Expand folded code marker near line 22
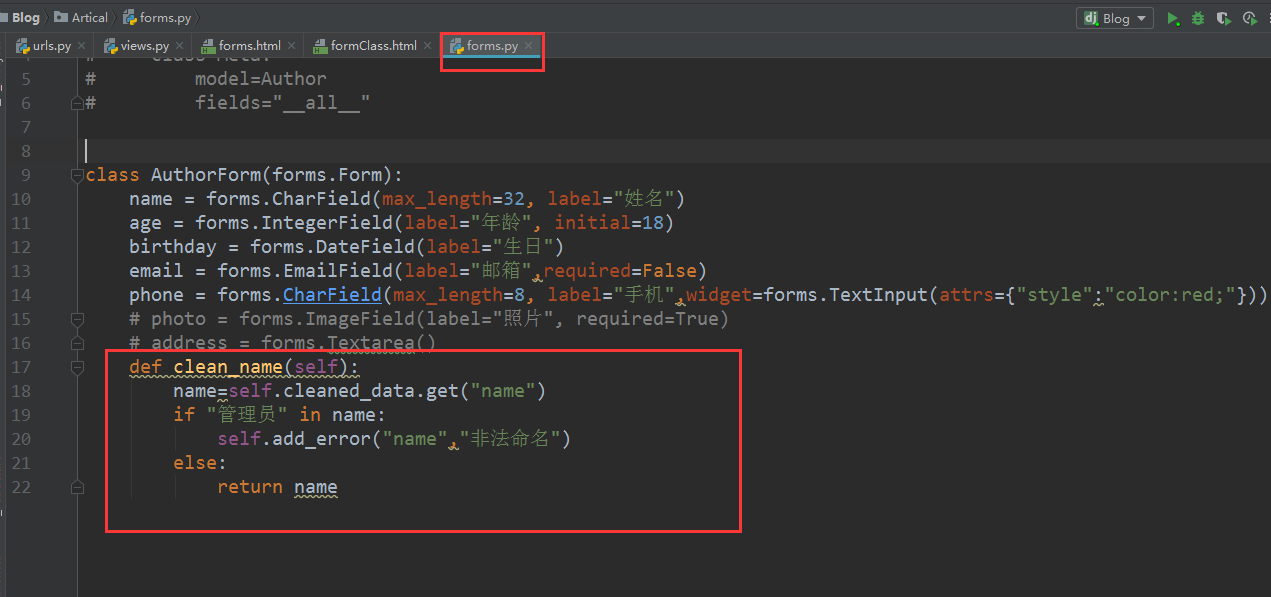The height and width of the screenshot is (597, 1271). (78, 487)
